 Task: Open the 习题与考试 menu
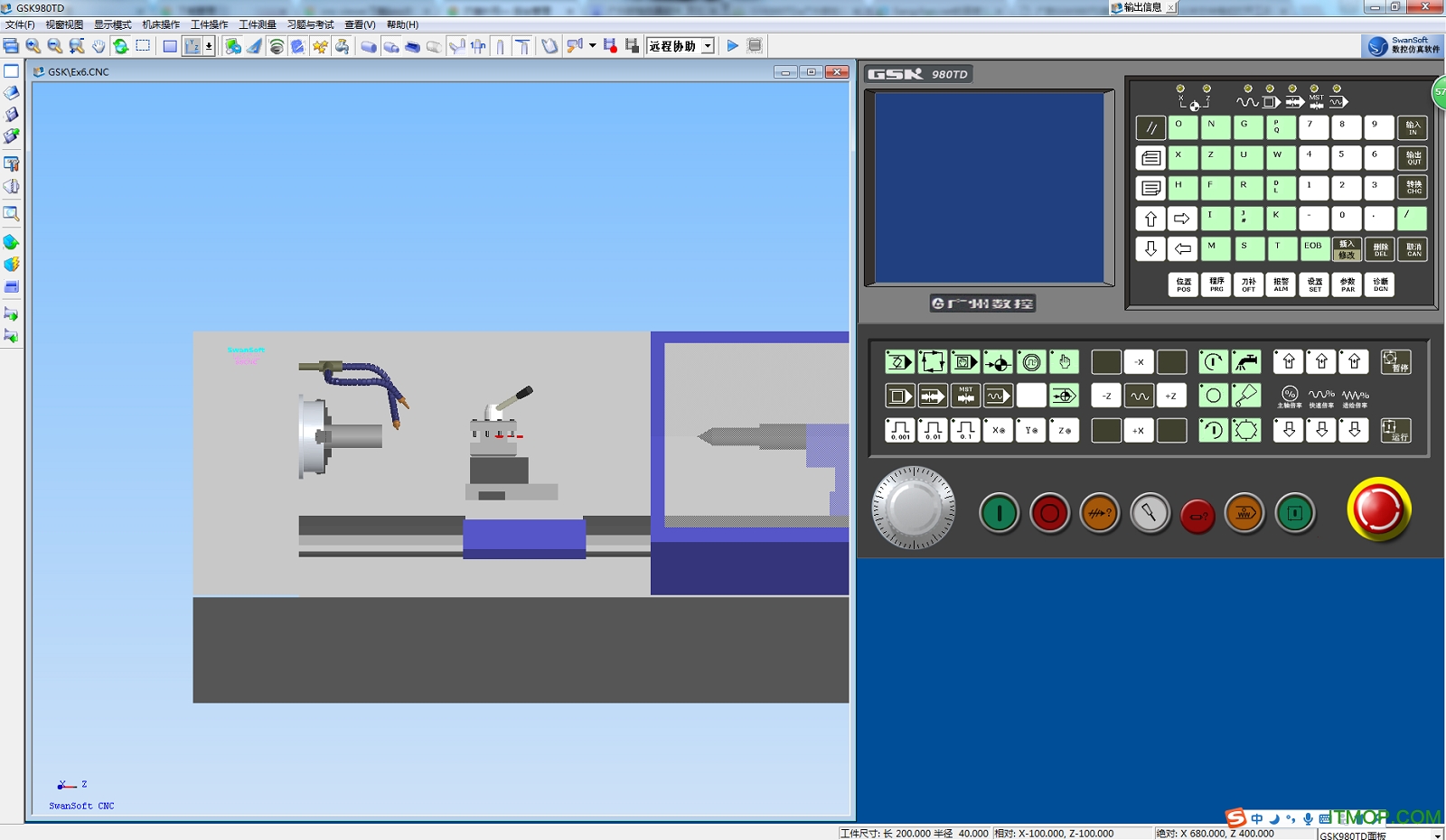310,24
